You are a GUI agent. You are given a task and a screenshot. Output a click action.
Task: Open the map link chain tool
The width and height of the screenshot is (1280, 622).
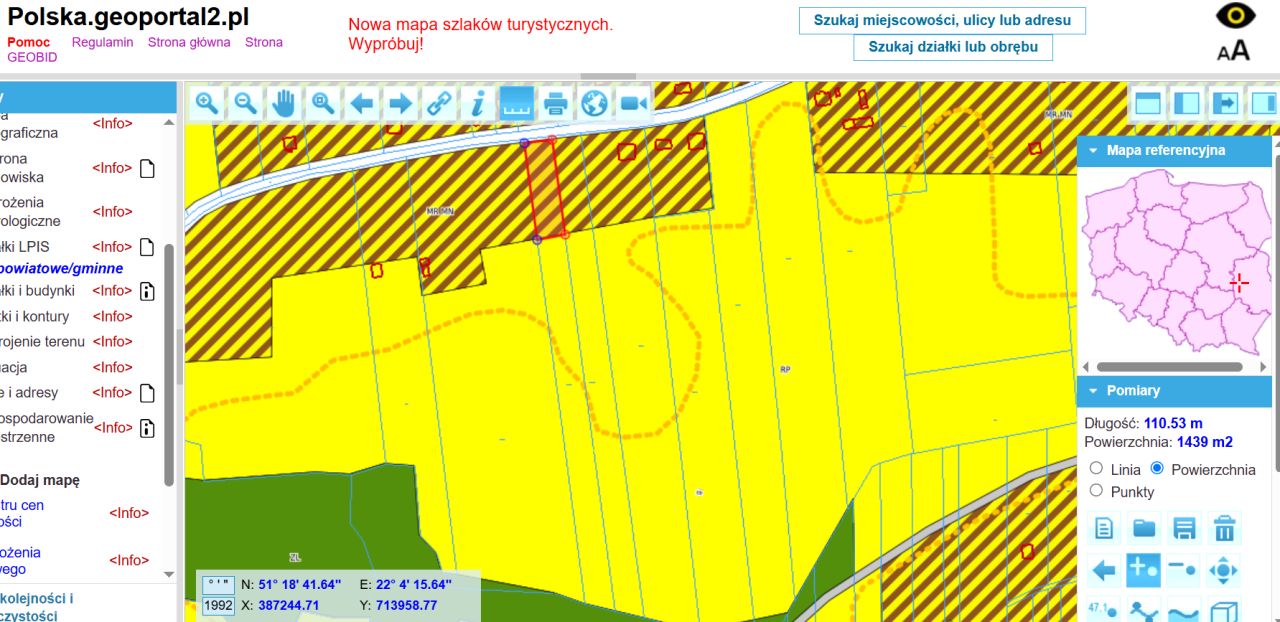439,103
